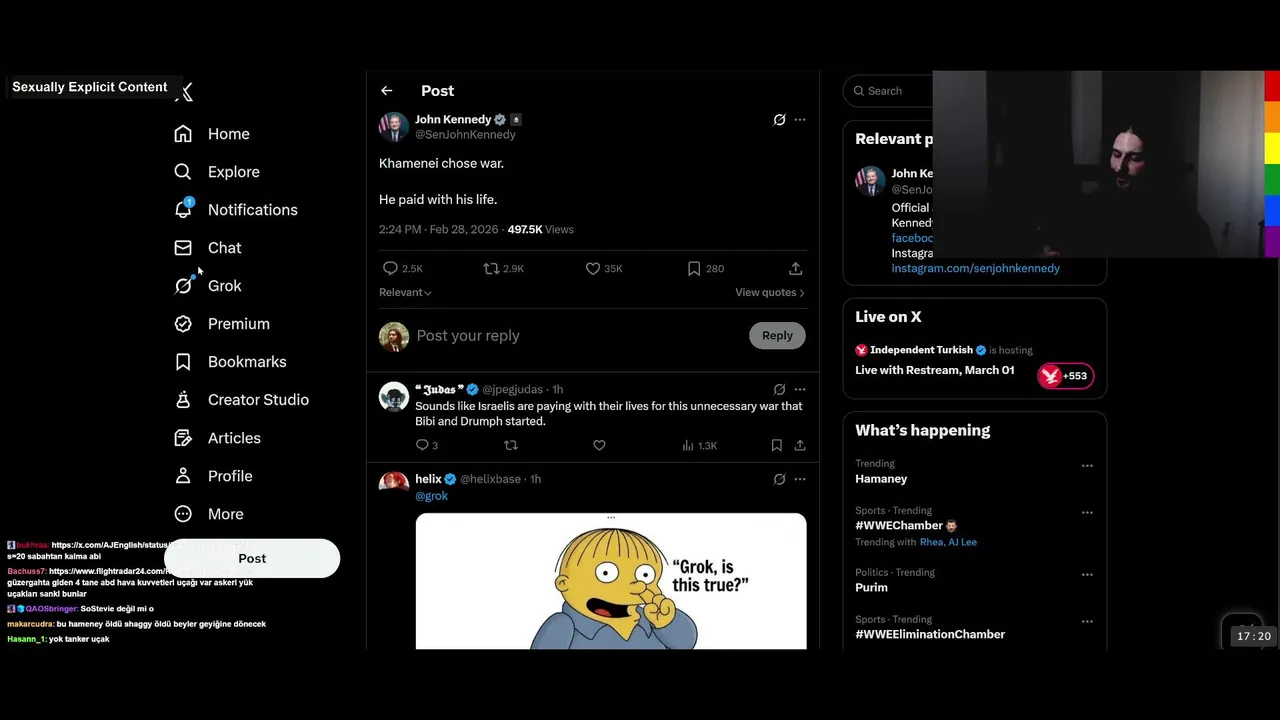Screen dimensions: 1280x720
Task: Open the Ralph Wiggum Grok meme image
Action: pyautogui.click(x=611, y=581)
